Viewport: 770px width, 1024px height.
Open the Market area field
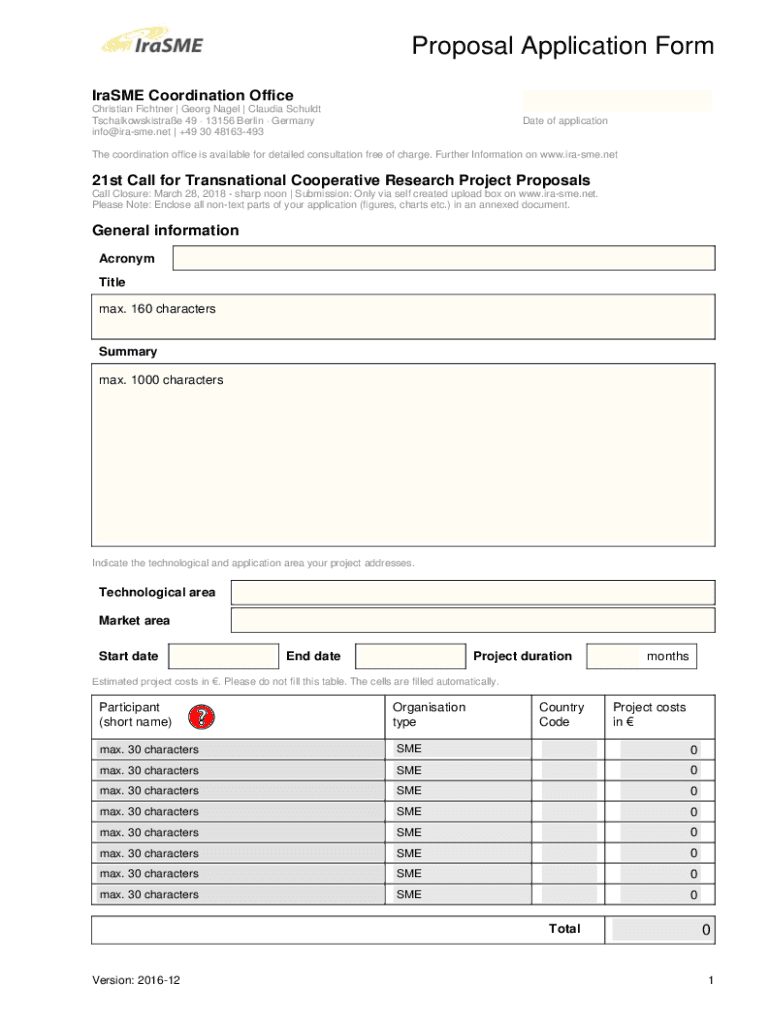click(472, 621)
